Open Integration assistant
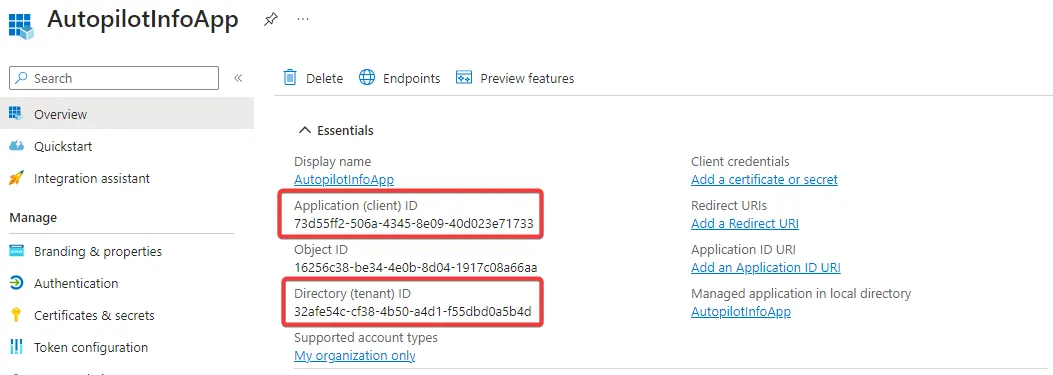1053x375 pixels. point(92,179)
